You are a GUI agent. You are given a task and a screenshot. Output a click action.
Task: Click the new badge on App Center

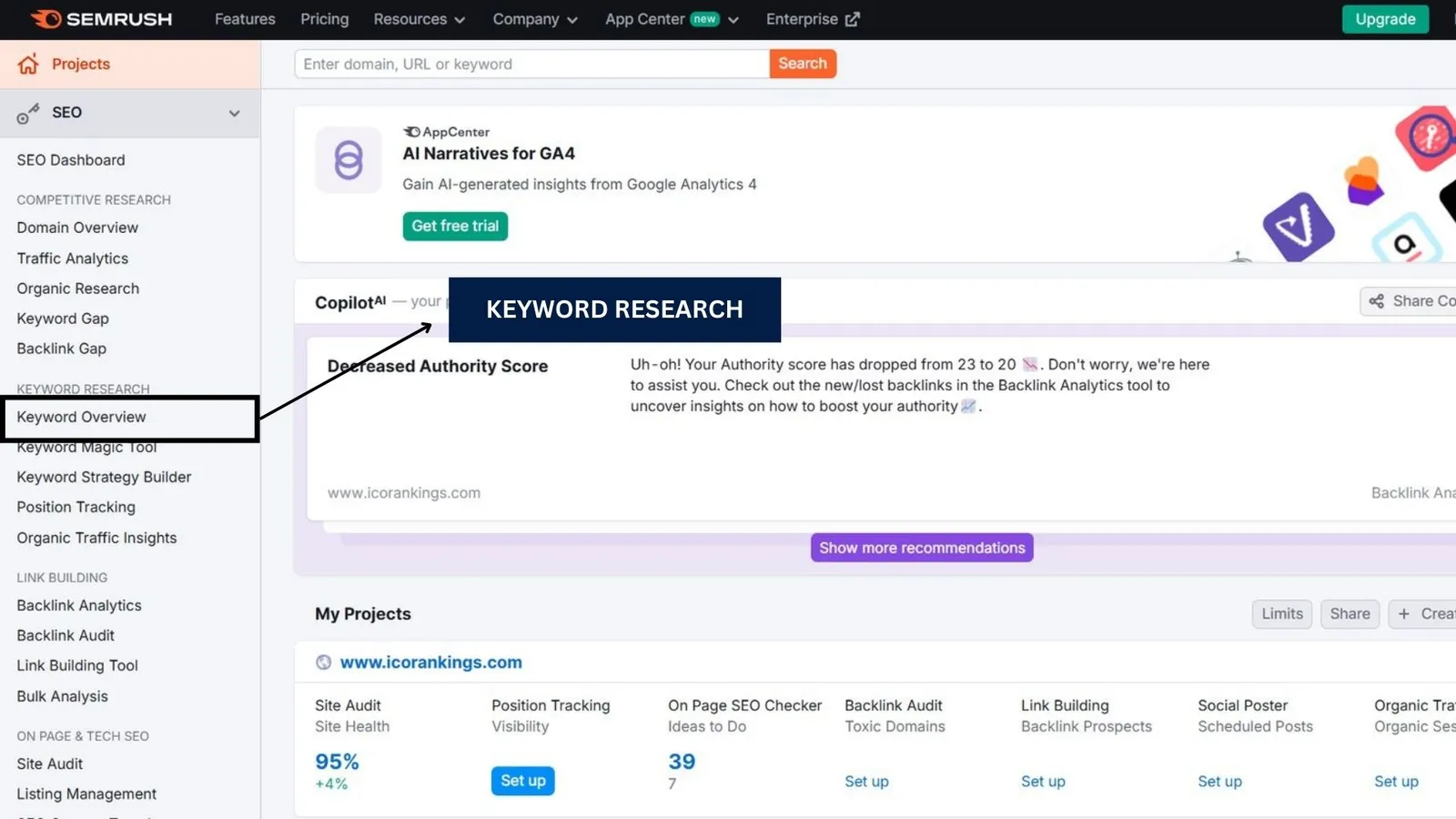coord(705,19)
